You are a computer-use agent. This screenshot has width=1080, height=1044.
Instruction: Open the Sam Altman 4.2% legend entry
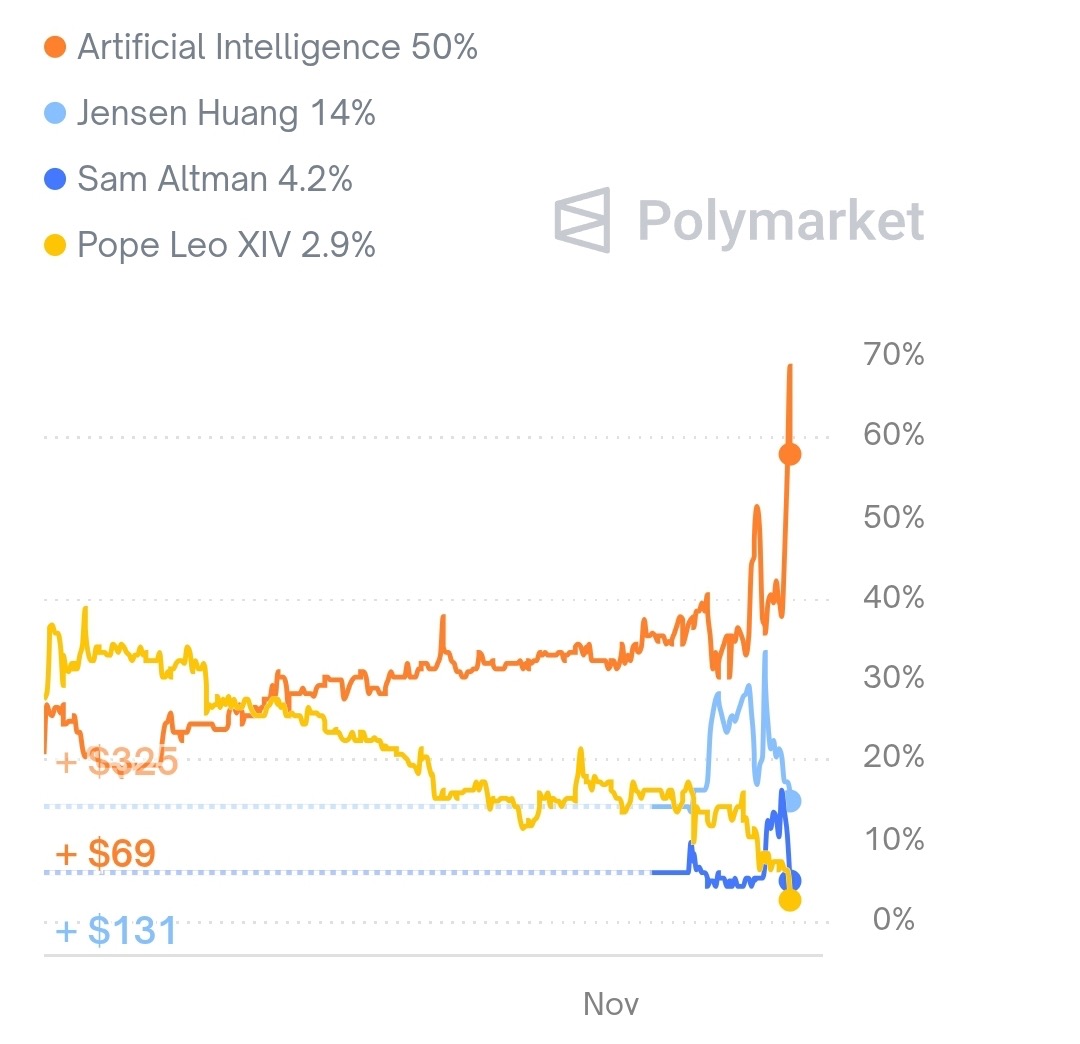pyautogui.click(x=214, y=180)
